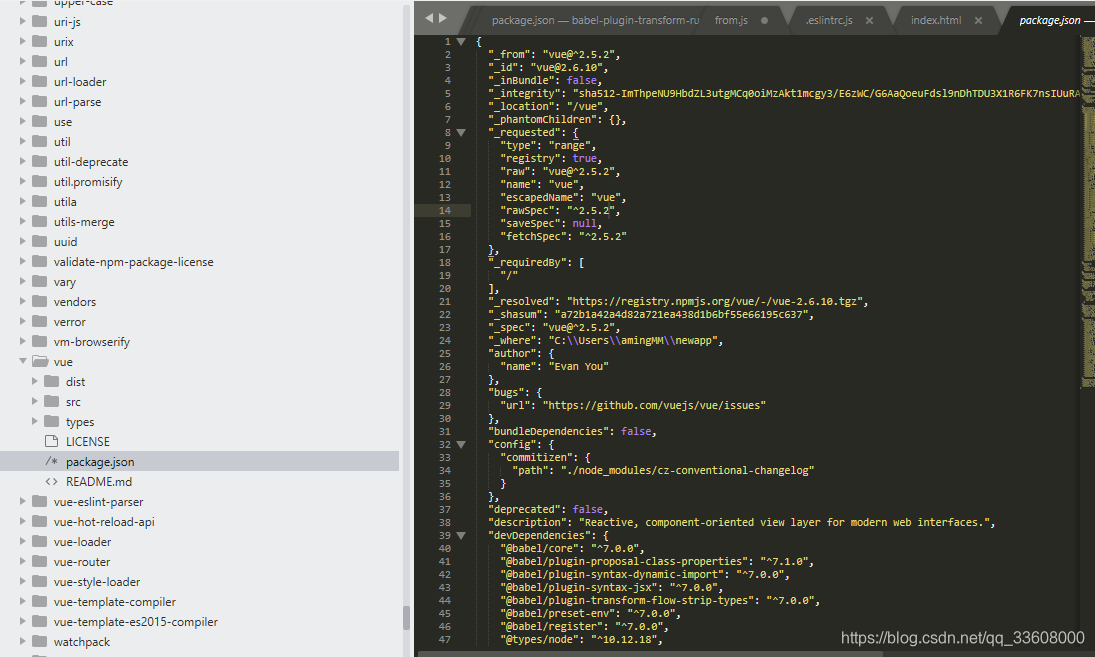Expand the url-loader folder
The height and width of the screenshot is (657, 1095).
click(23, 81)
